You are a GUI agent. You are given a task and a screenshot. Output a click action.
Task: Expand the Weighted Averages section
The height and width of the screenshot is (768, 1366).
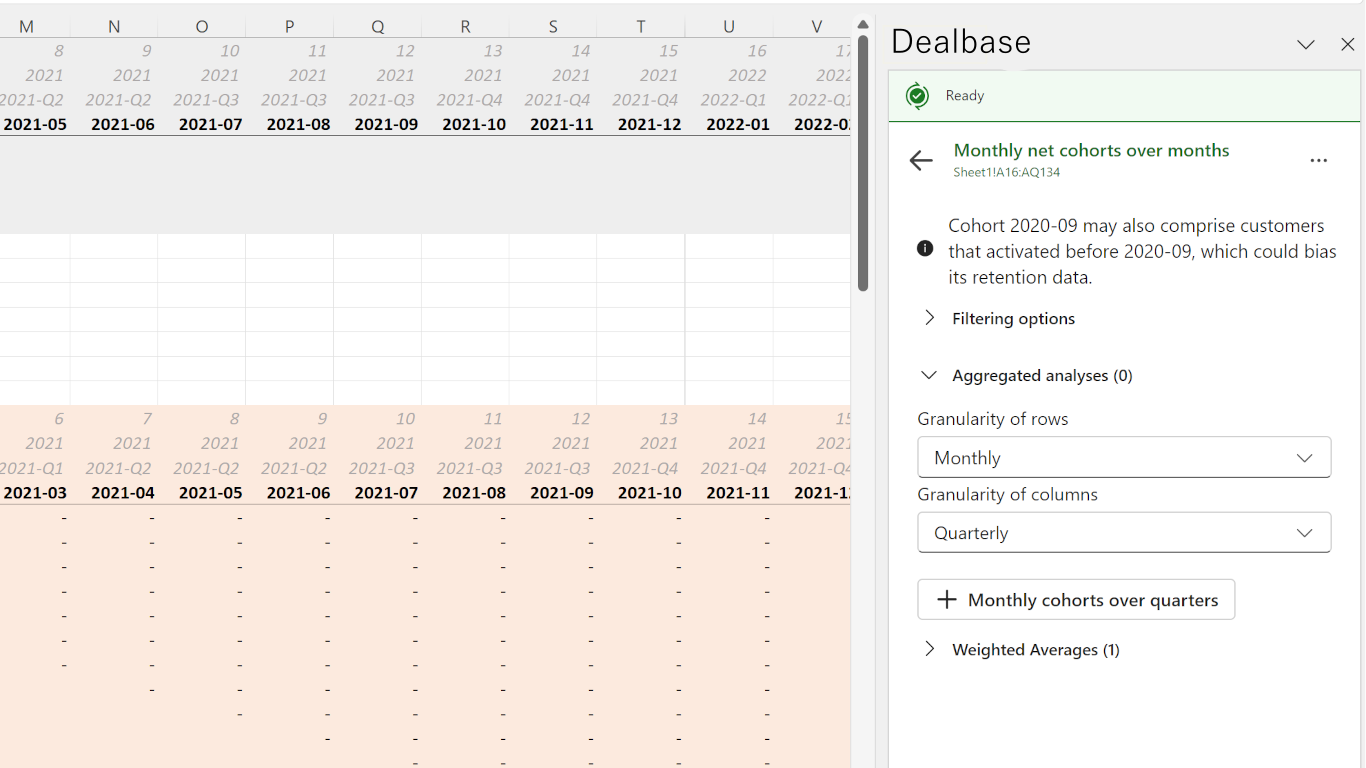[x=930, y=649]
